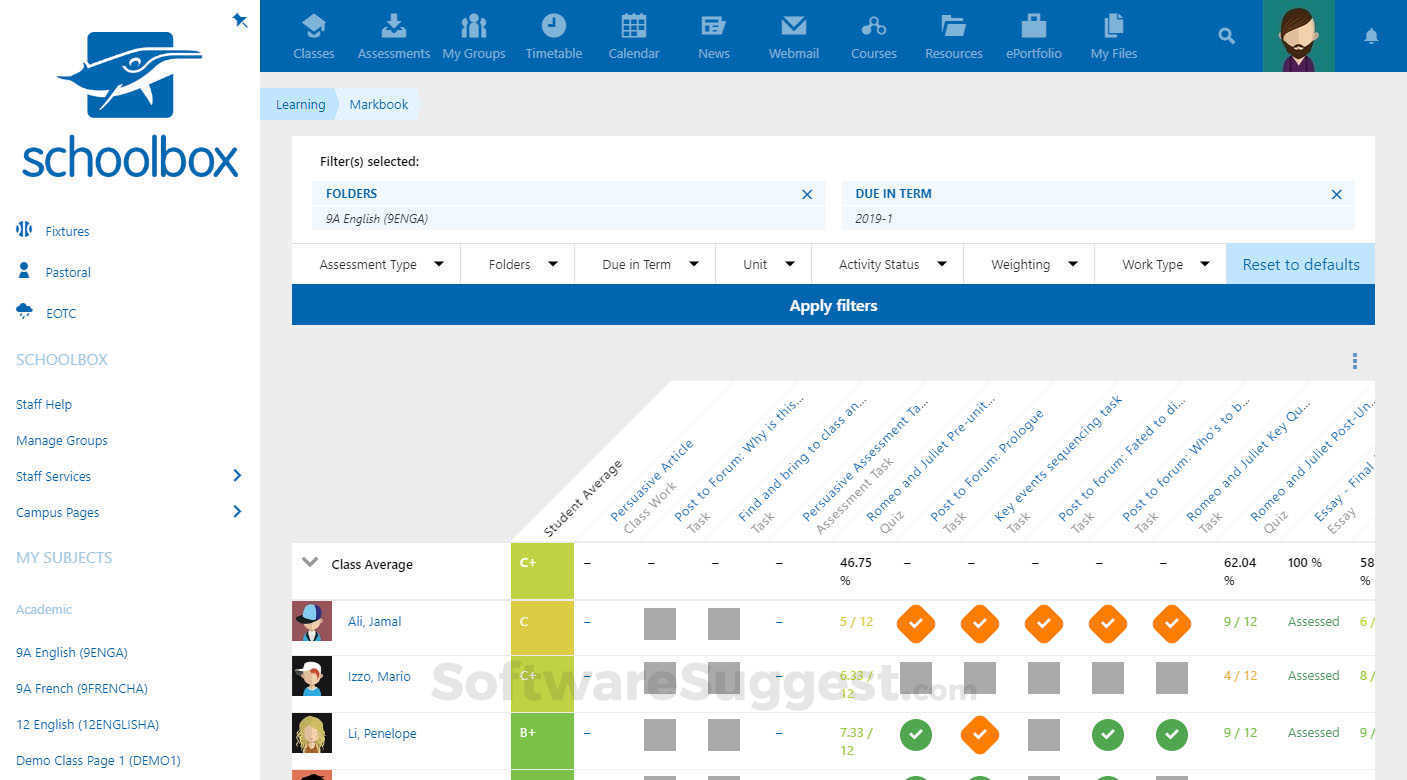Toggle Li Penelope's green completed status marker
This screenshot has width=1407, height=780.
click(916, 734)
